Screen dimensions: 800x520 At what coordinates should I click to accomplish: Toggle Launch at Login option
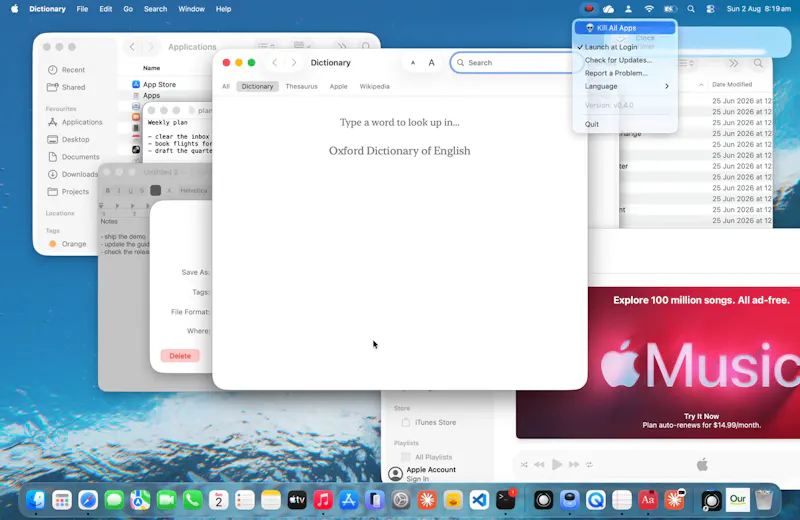[x=625, y=47]
